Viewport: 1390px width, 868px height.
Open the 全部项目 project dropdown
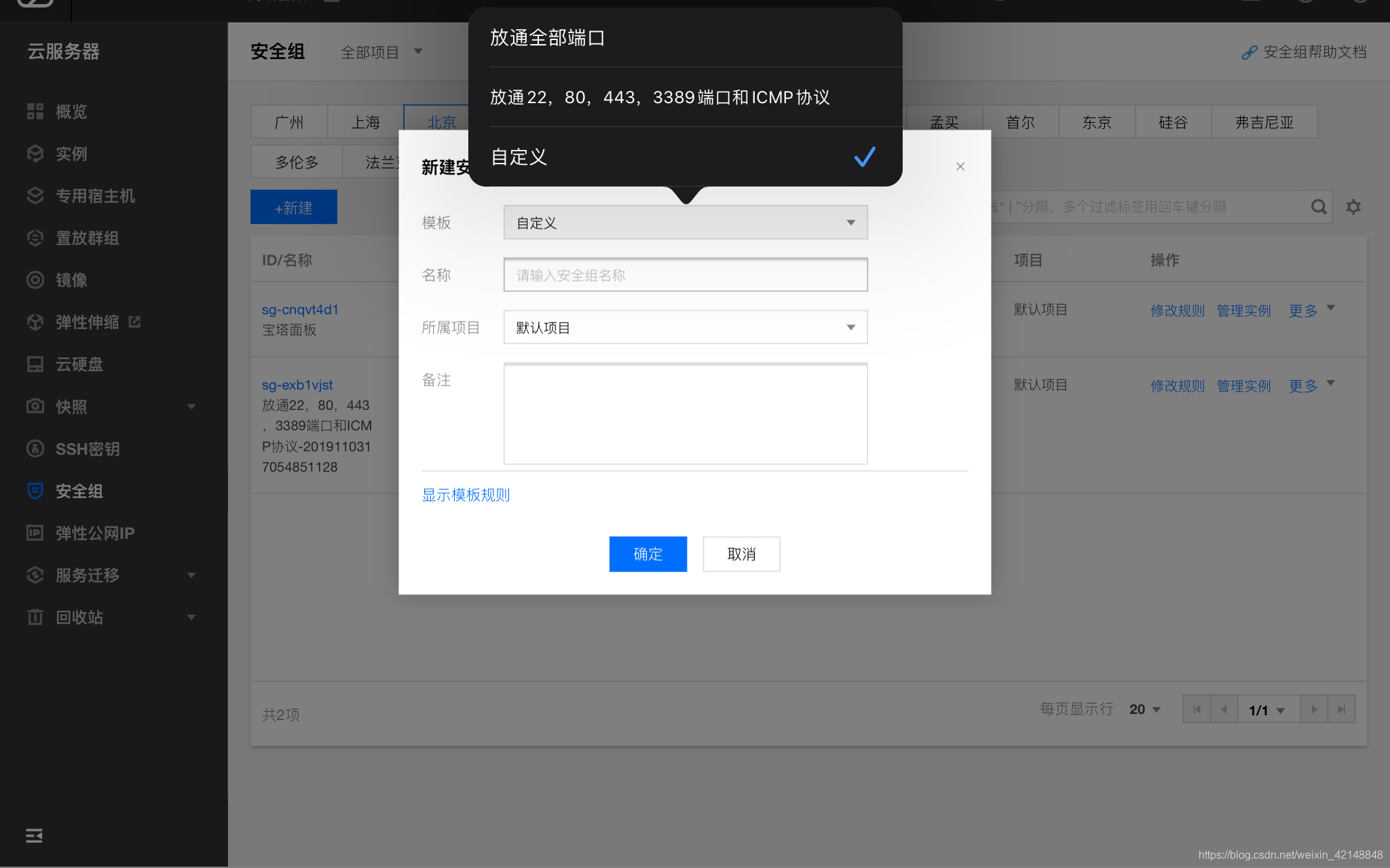pyautogui.click(x=381, y=52)
